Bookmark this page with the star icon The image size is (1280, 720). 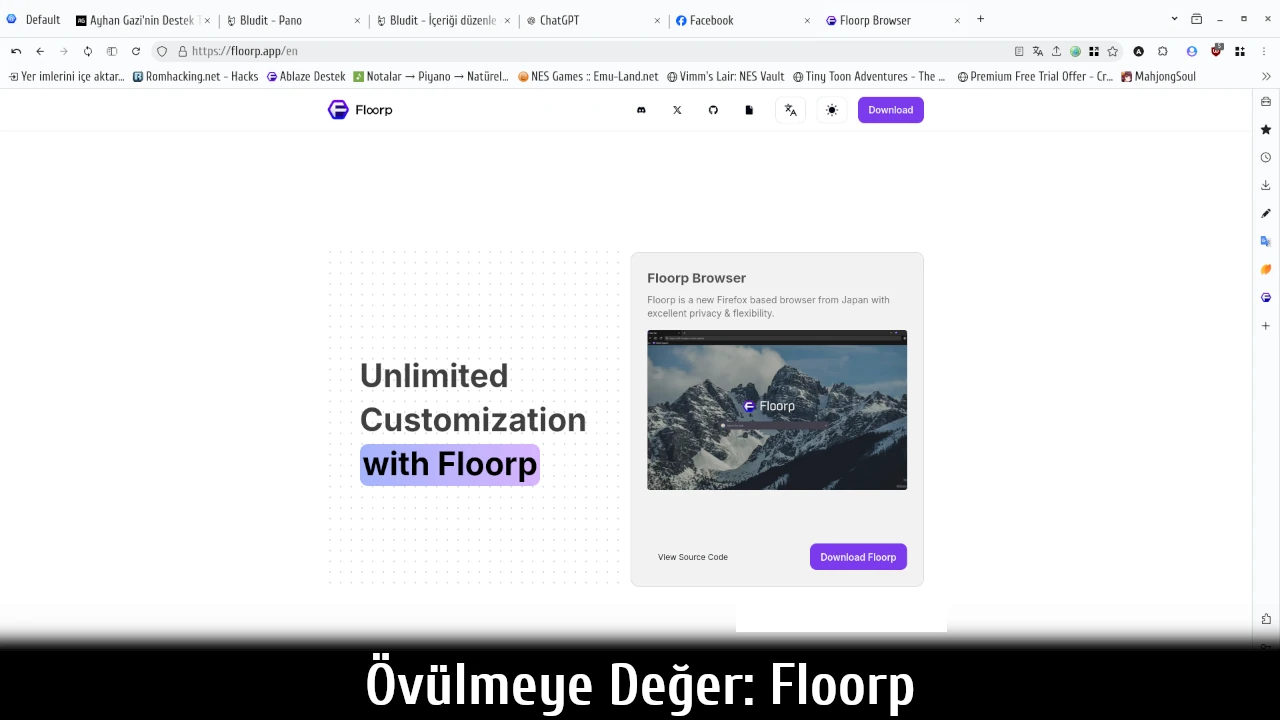[1112, 51]
